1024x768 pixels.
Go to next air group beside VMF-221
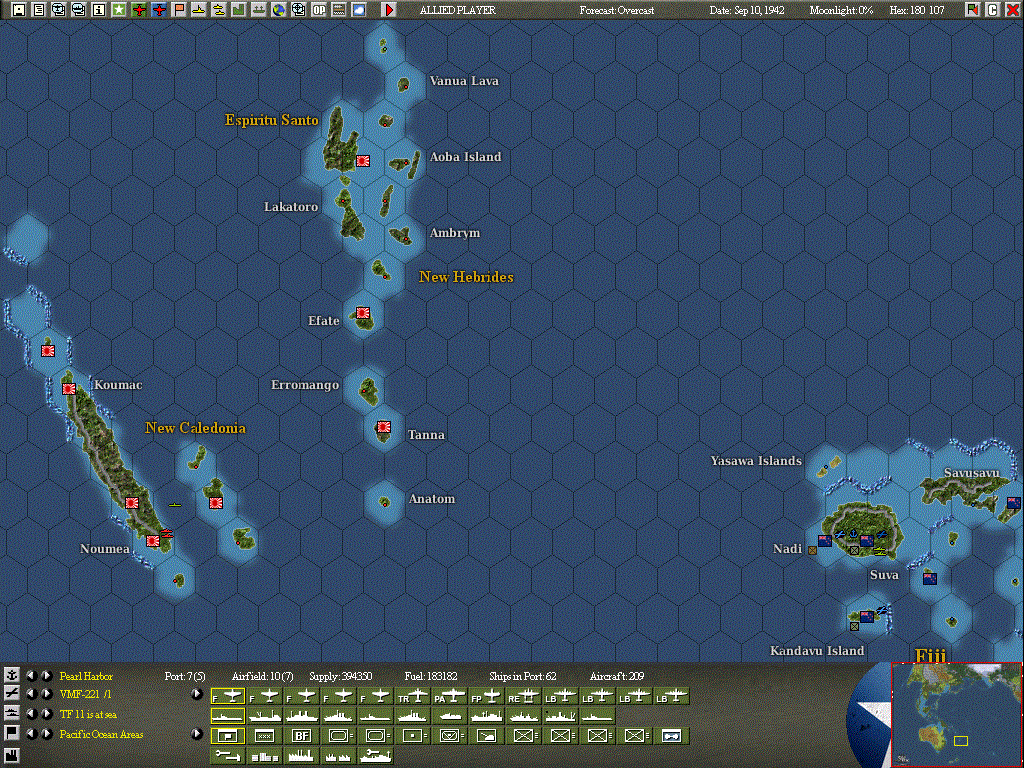point(46,694)
